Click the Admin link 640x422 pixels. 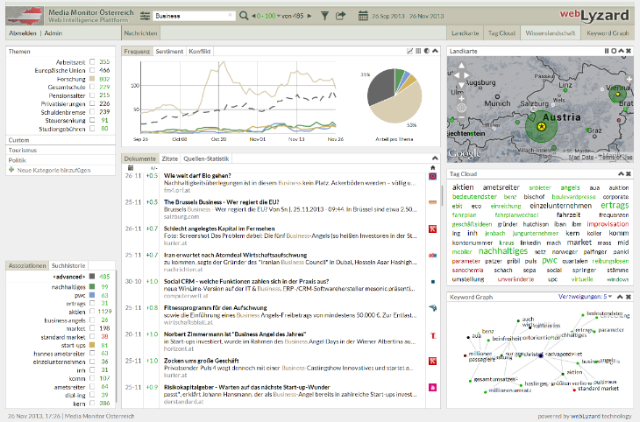coord(53,33)
